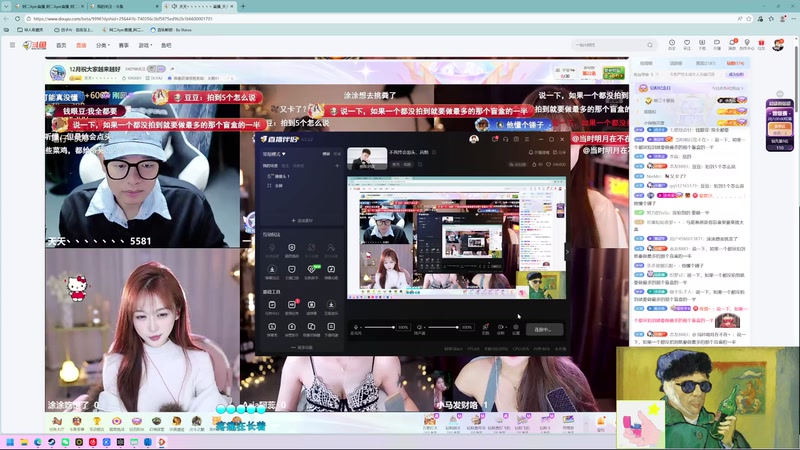
Task: Expand the 游戏 dropdown in the navbar
Action: point(145,45)
